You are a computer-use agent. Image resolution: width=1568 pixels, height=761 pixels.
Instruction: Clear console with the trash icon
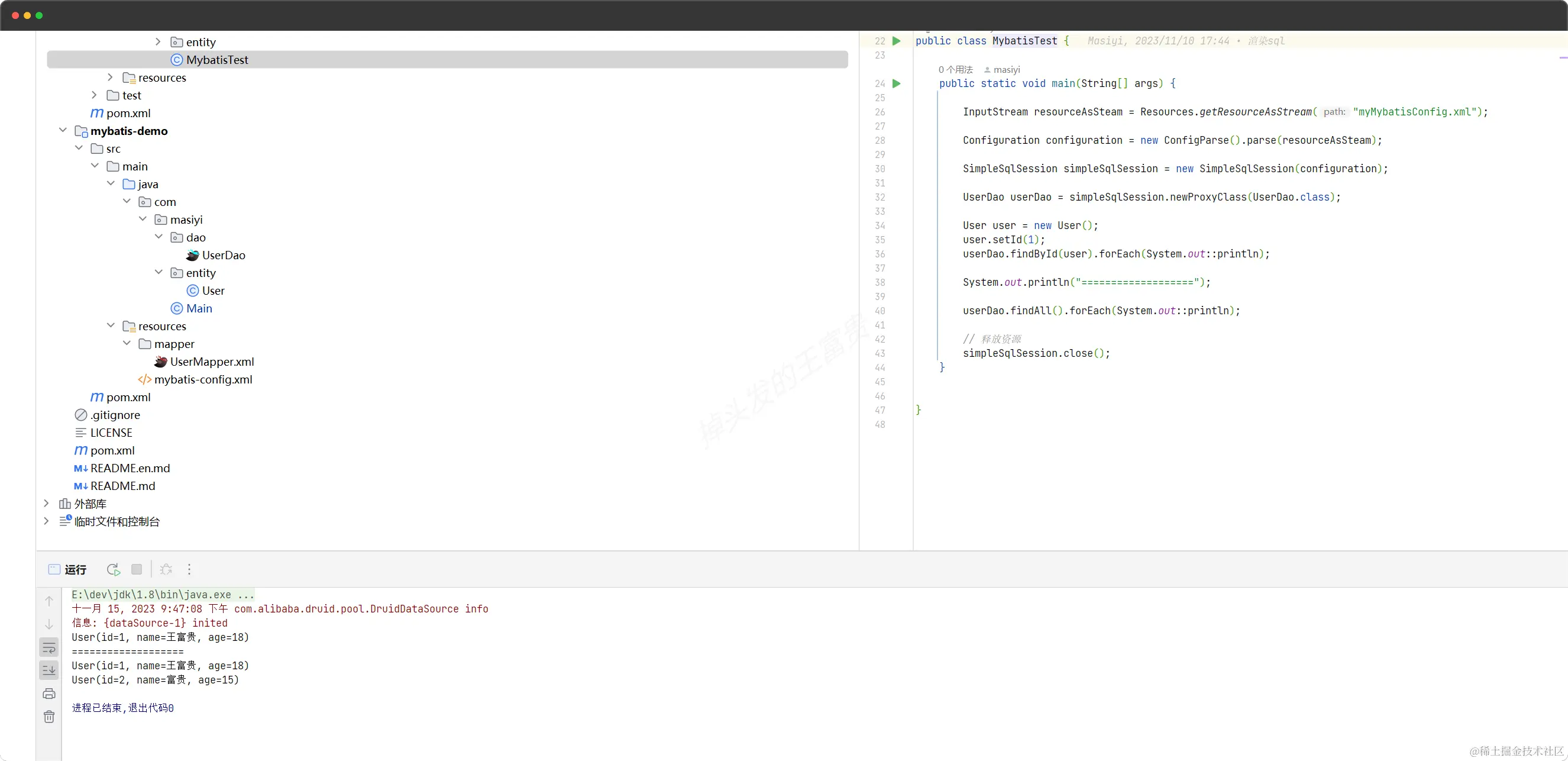tap(49, 717)
